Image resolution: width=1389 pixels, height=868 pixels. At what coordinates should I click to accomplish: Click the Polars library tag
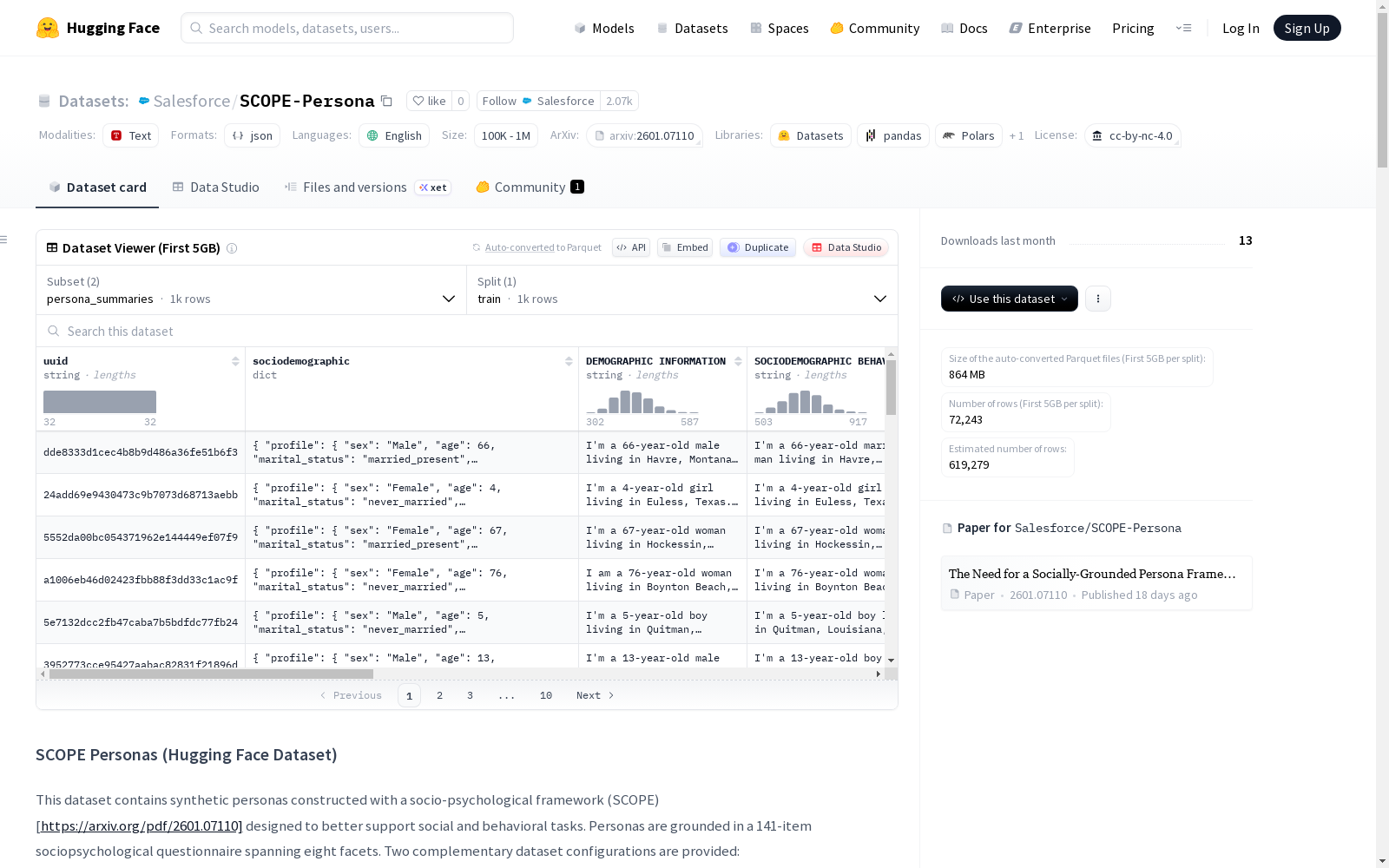coord(969,135)
